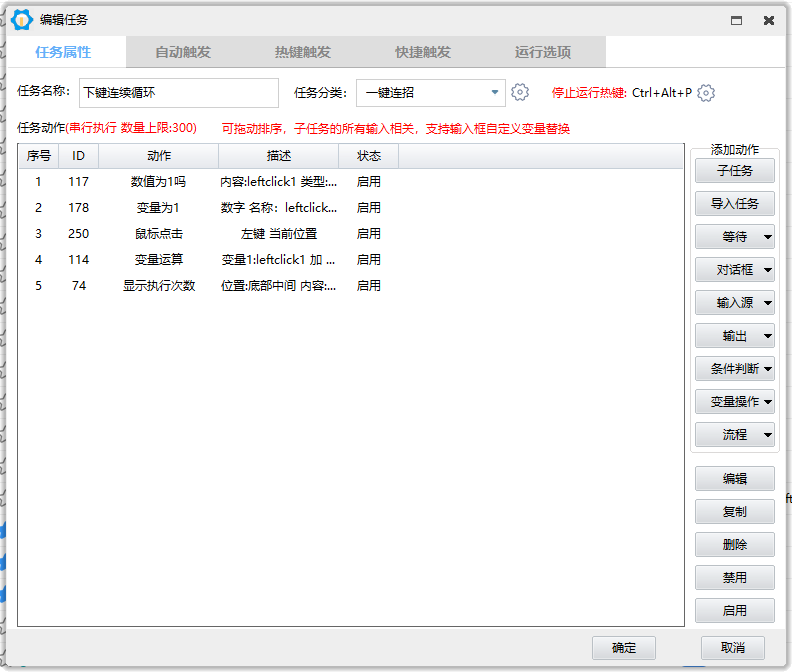Image resolution: width=792 pixels, height=672 pixels.
Task: Switch to the 自动触发 tab
Action: click(183, 52)
